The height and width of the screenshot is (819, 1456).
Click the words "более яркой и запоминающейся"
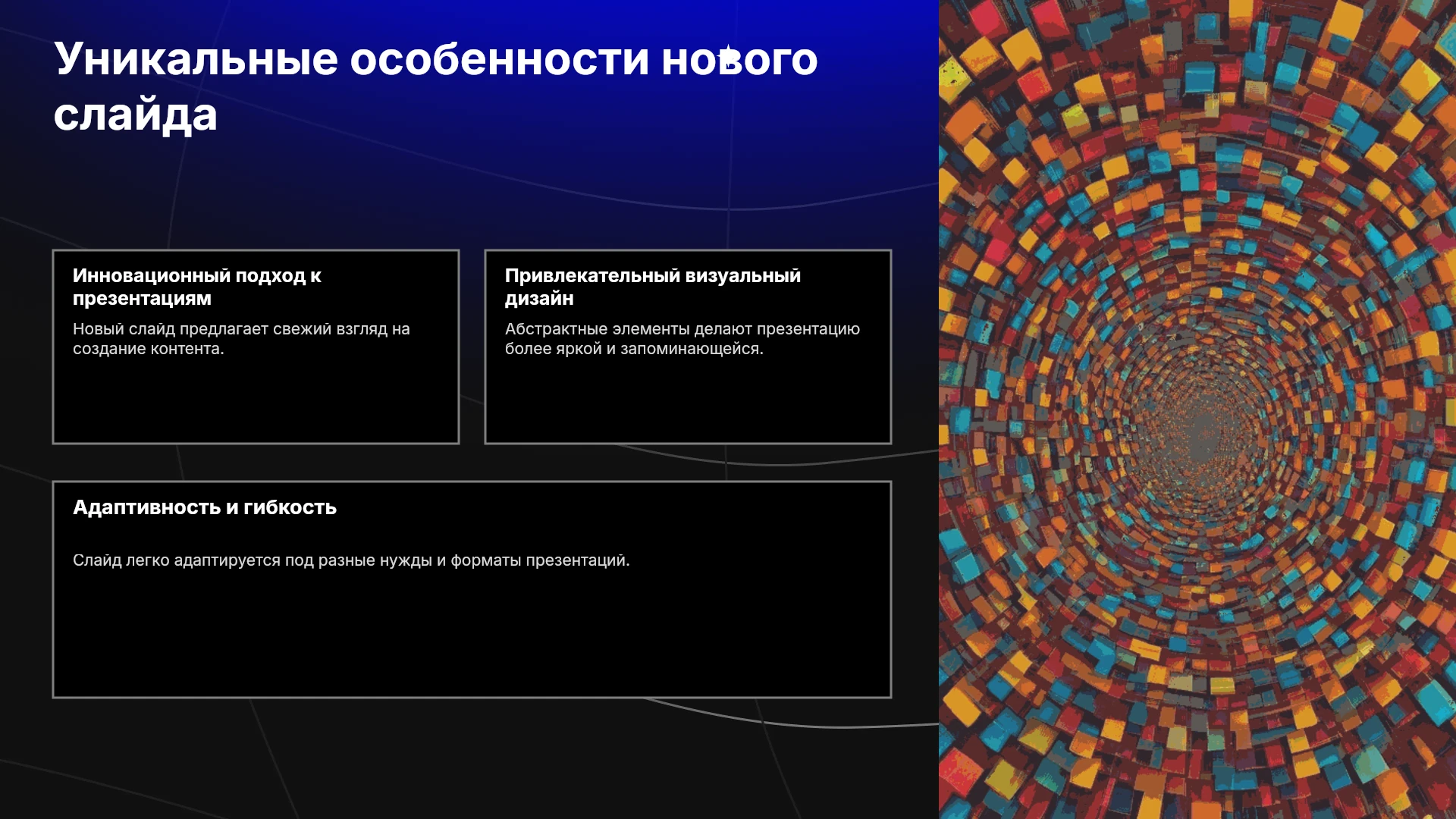coord(632,349)
